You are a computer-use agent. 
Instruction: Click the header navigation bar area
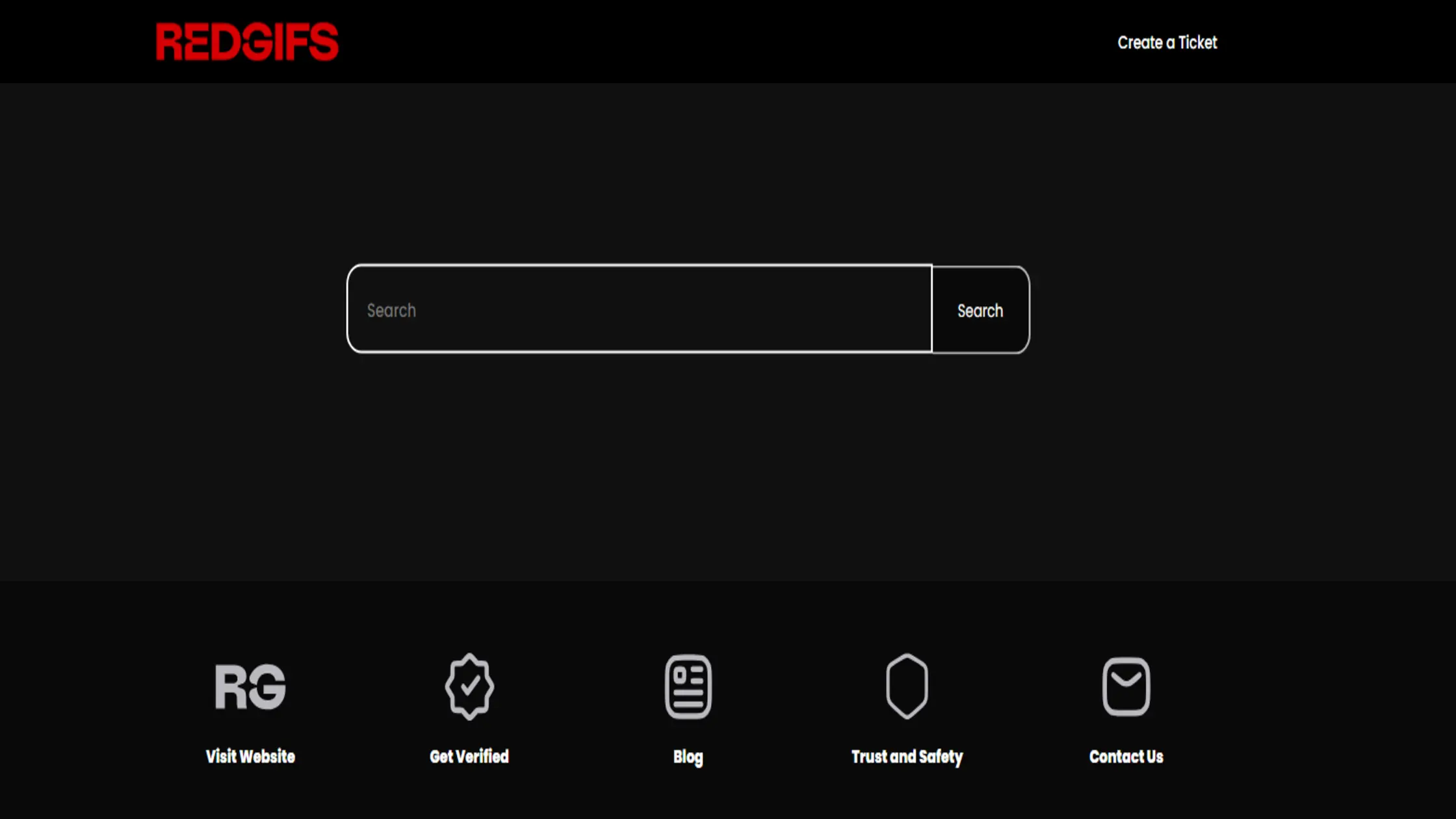[x=728, y=42]
